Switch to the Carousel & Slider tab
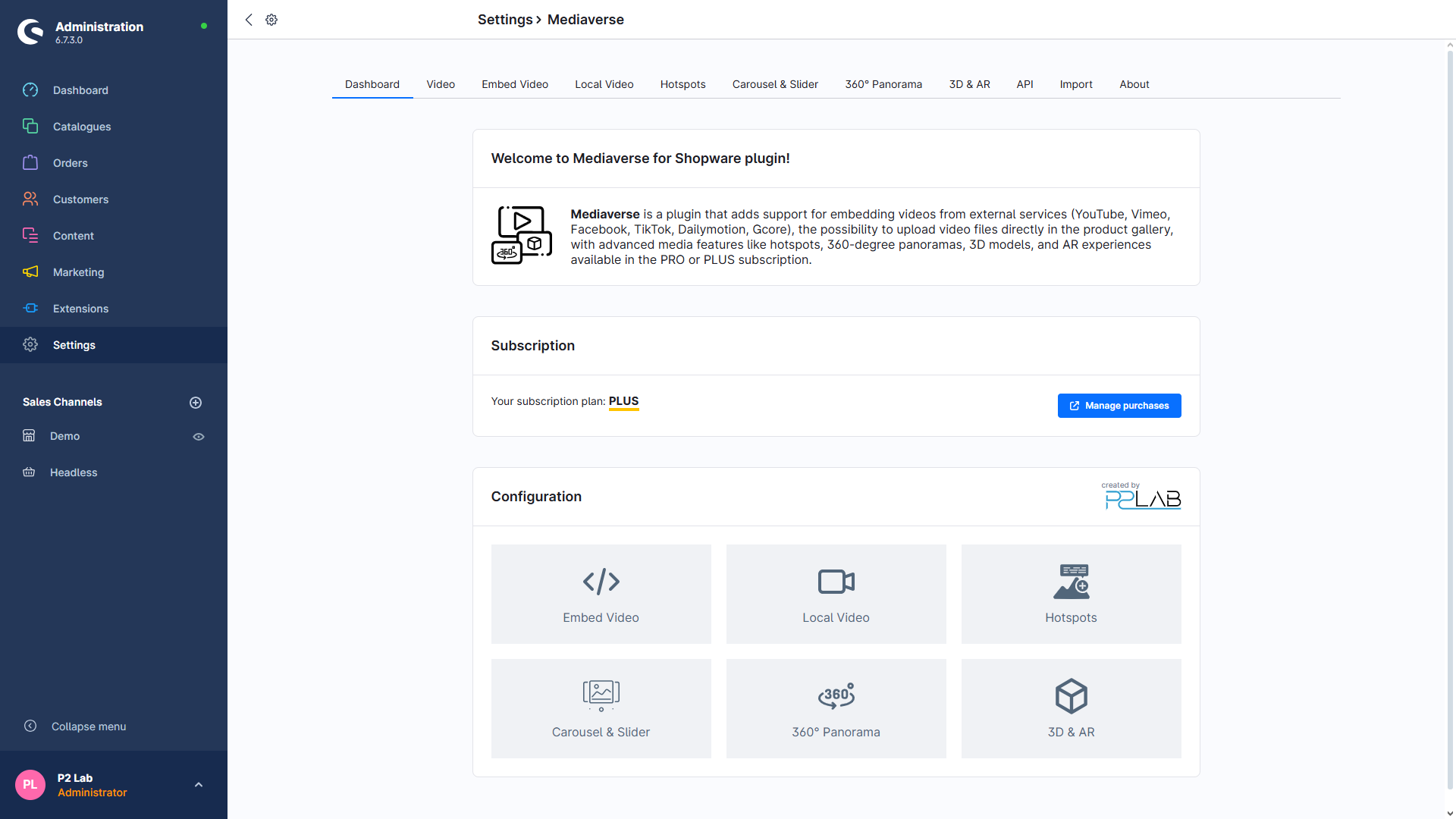 (775, 84)
